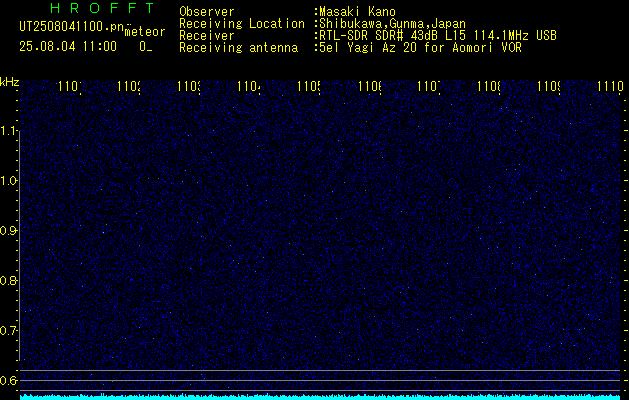Click the 1104 time axis label

[249, 87]
